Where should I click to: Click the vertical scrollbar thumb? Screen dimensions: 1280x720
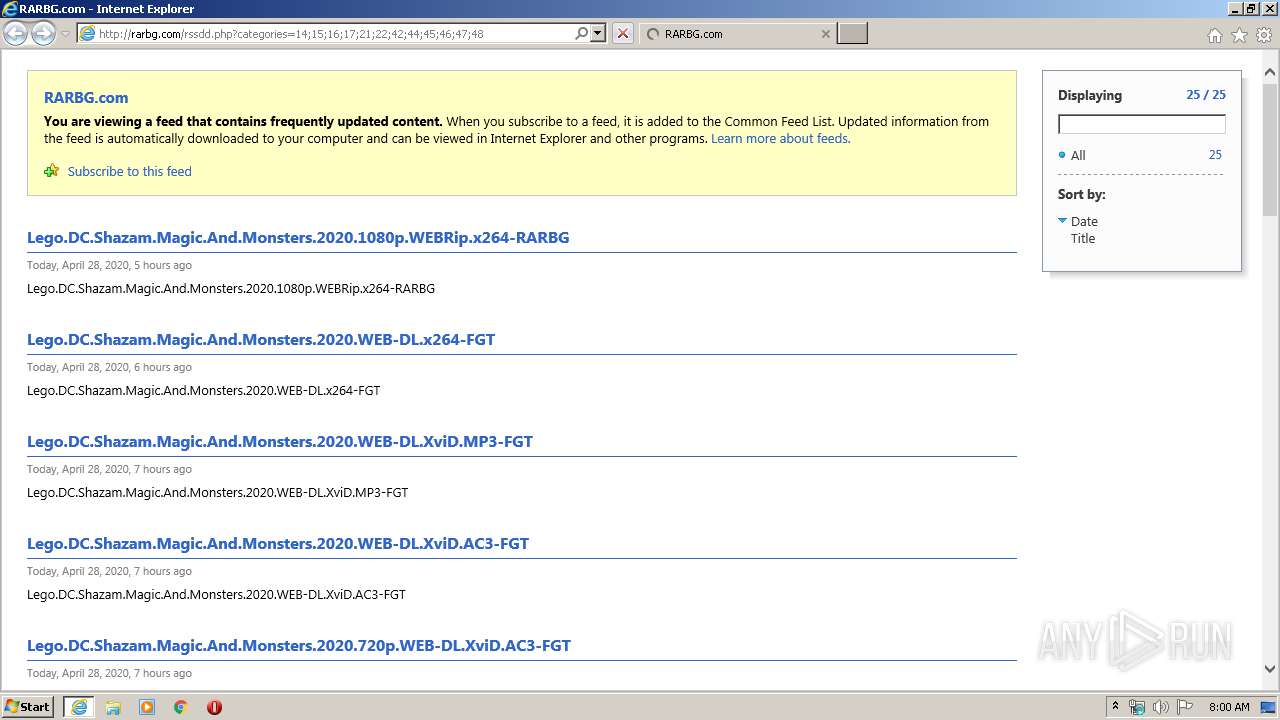(x=1270, y=150)
